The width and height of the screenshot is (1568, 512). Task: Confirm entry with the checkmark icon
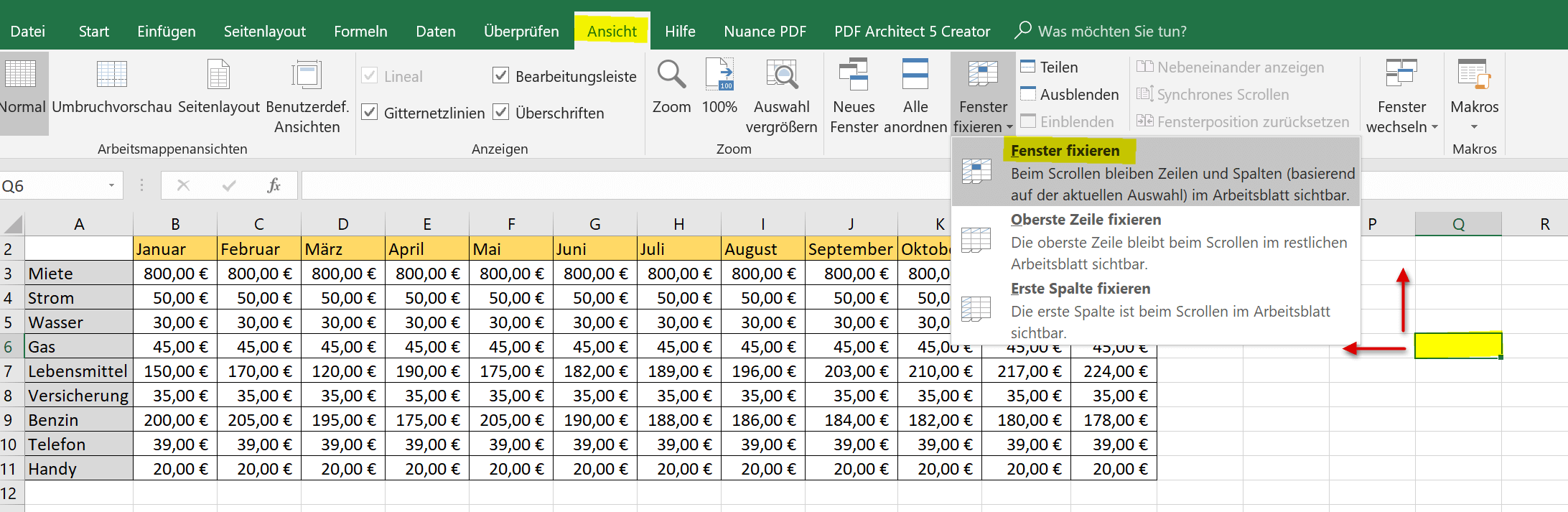click(x=229, y=186)
